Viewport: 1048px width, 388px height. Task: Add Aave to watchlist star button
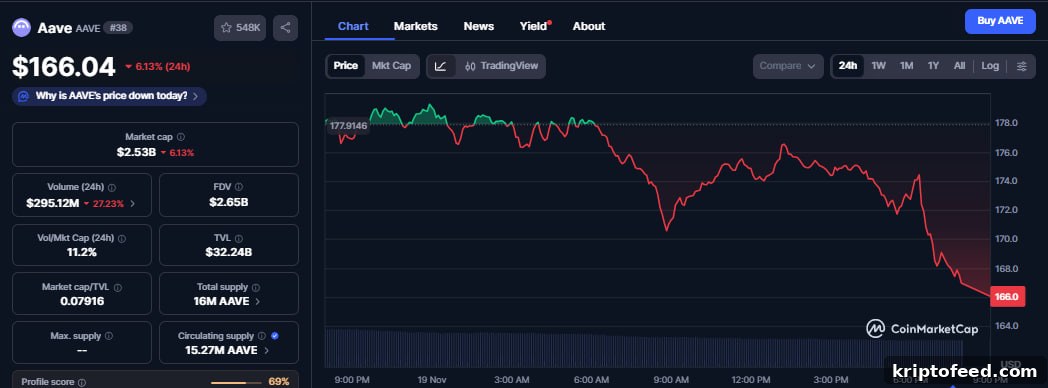point(241,28)
